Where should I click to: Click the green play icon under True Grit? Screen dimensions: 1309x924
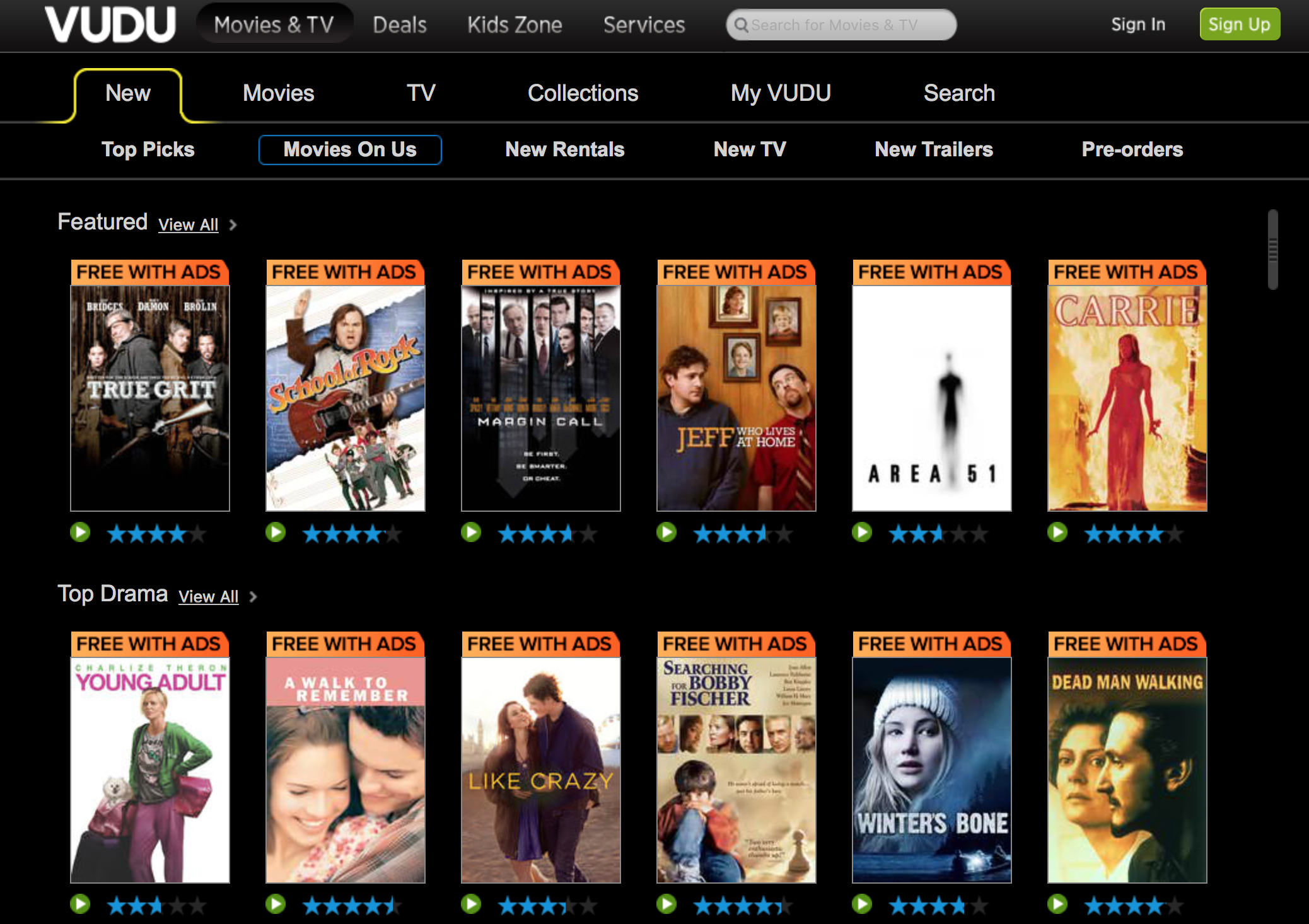(80, 533)
